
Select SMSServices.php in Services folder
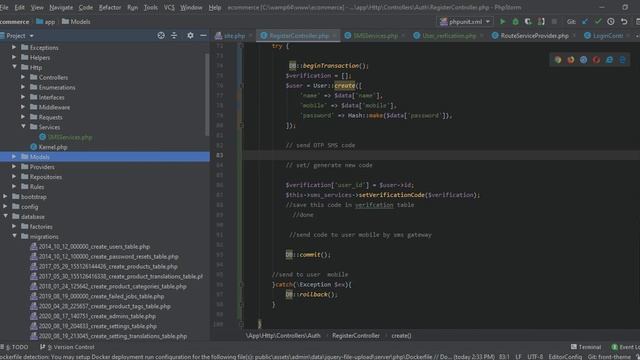[x=66, y=137]
